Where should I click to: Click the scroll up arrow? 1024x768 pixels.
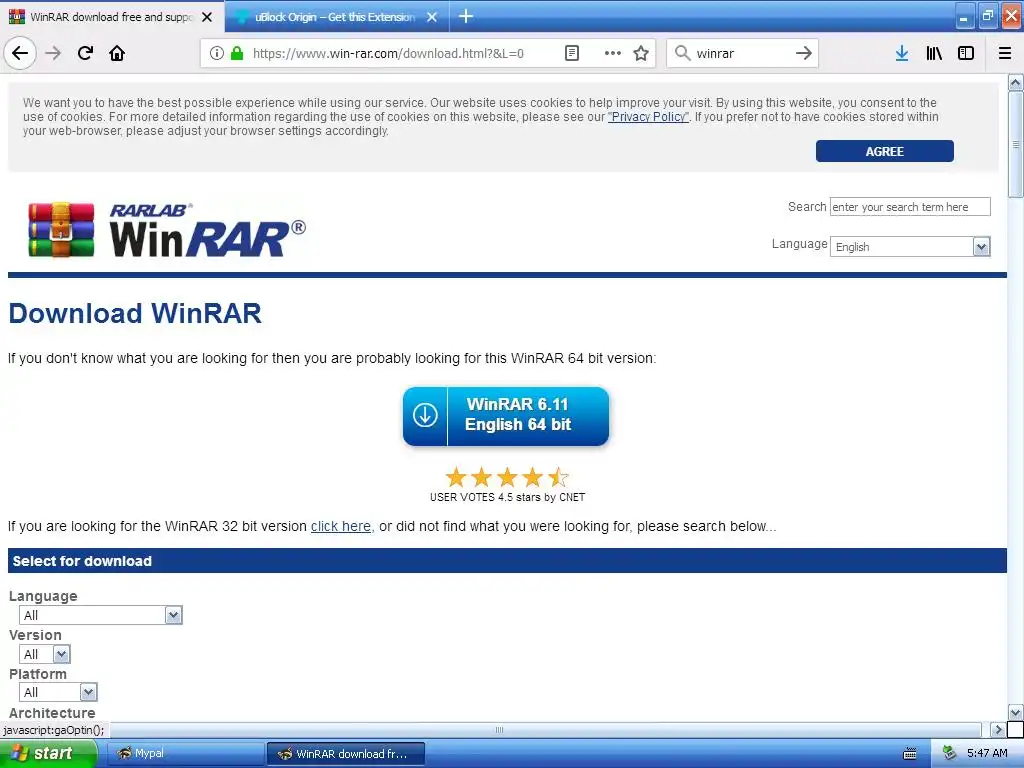pyautogui.click(x=1016, y=82)
